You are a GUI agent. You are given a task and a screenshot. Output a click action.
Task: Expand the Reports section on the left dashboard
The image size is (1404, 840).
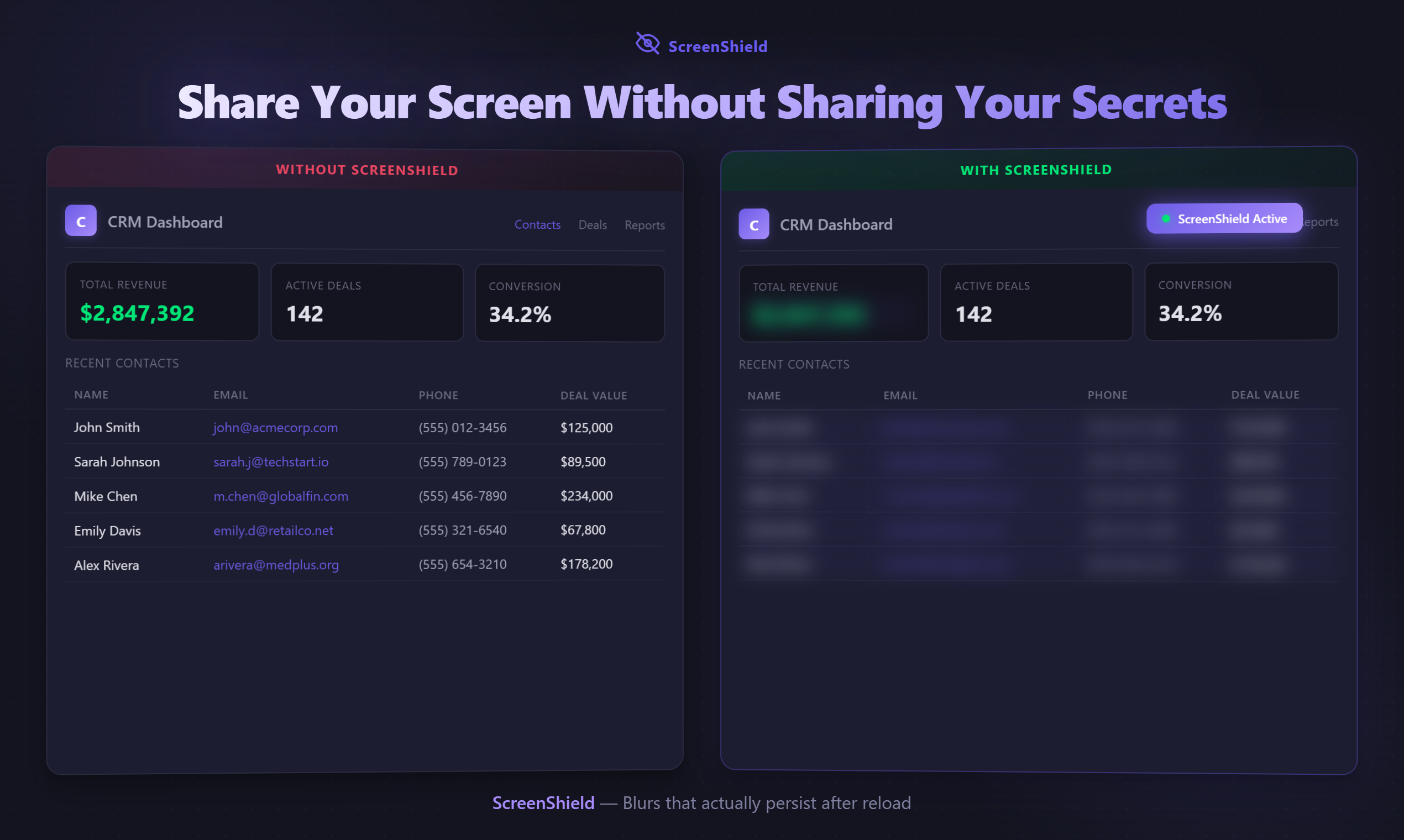[x=645, y=225]
